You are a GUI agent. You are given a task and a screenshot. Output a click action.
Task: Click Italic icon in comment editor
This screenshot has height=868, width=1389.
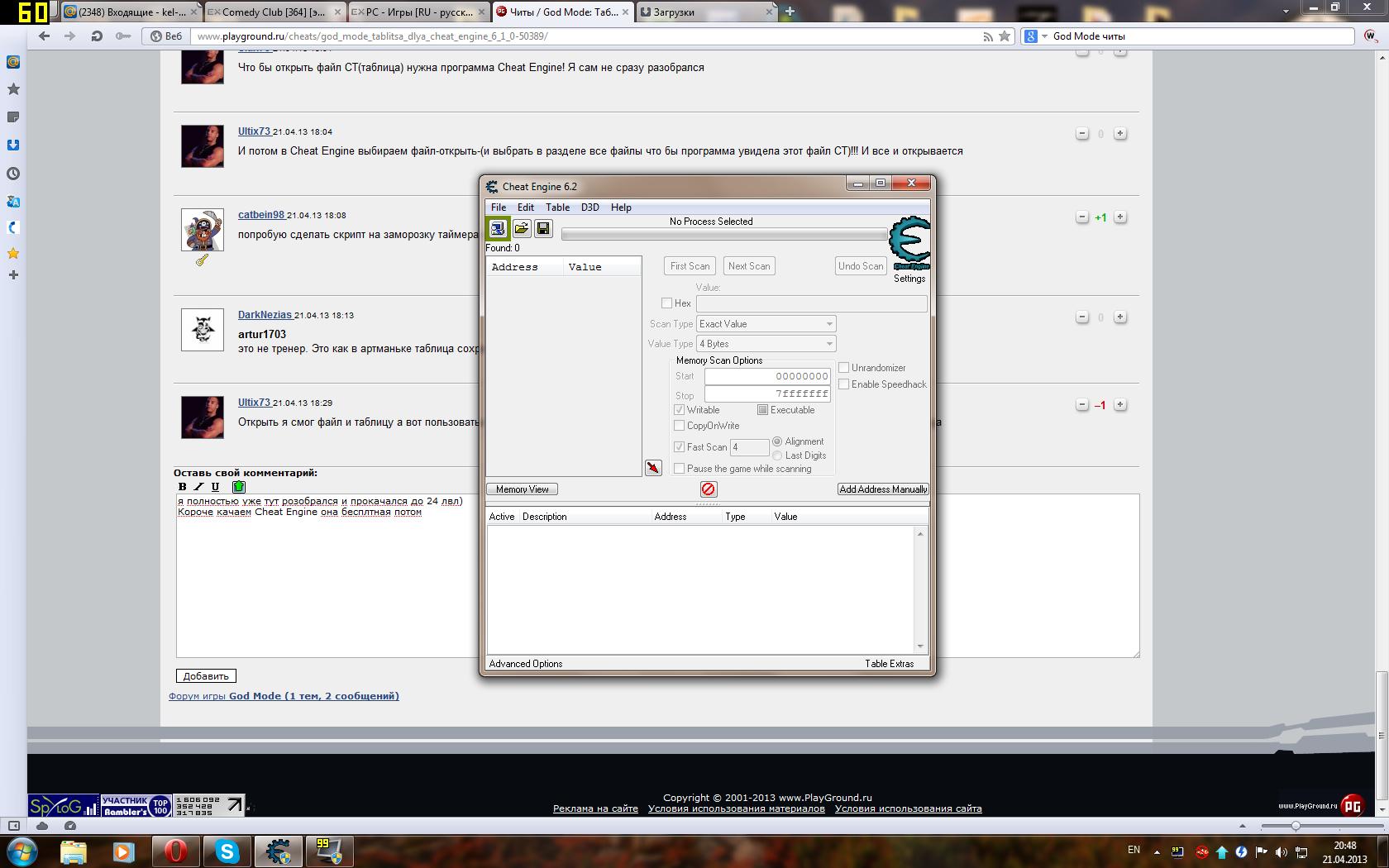[x=198, y=487]
